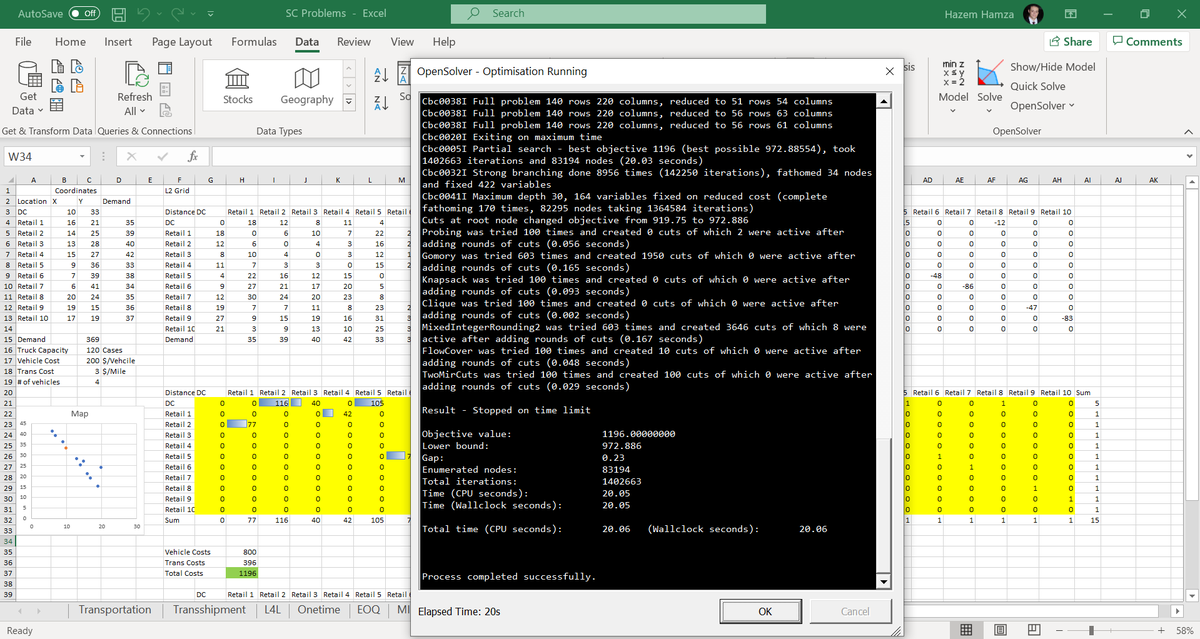
Task: Open the Formulas ribbon tab
Action: (254, 42)
